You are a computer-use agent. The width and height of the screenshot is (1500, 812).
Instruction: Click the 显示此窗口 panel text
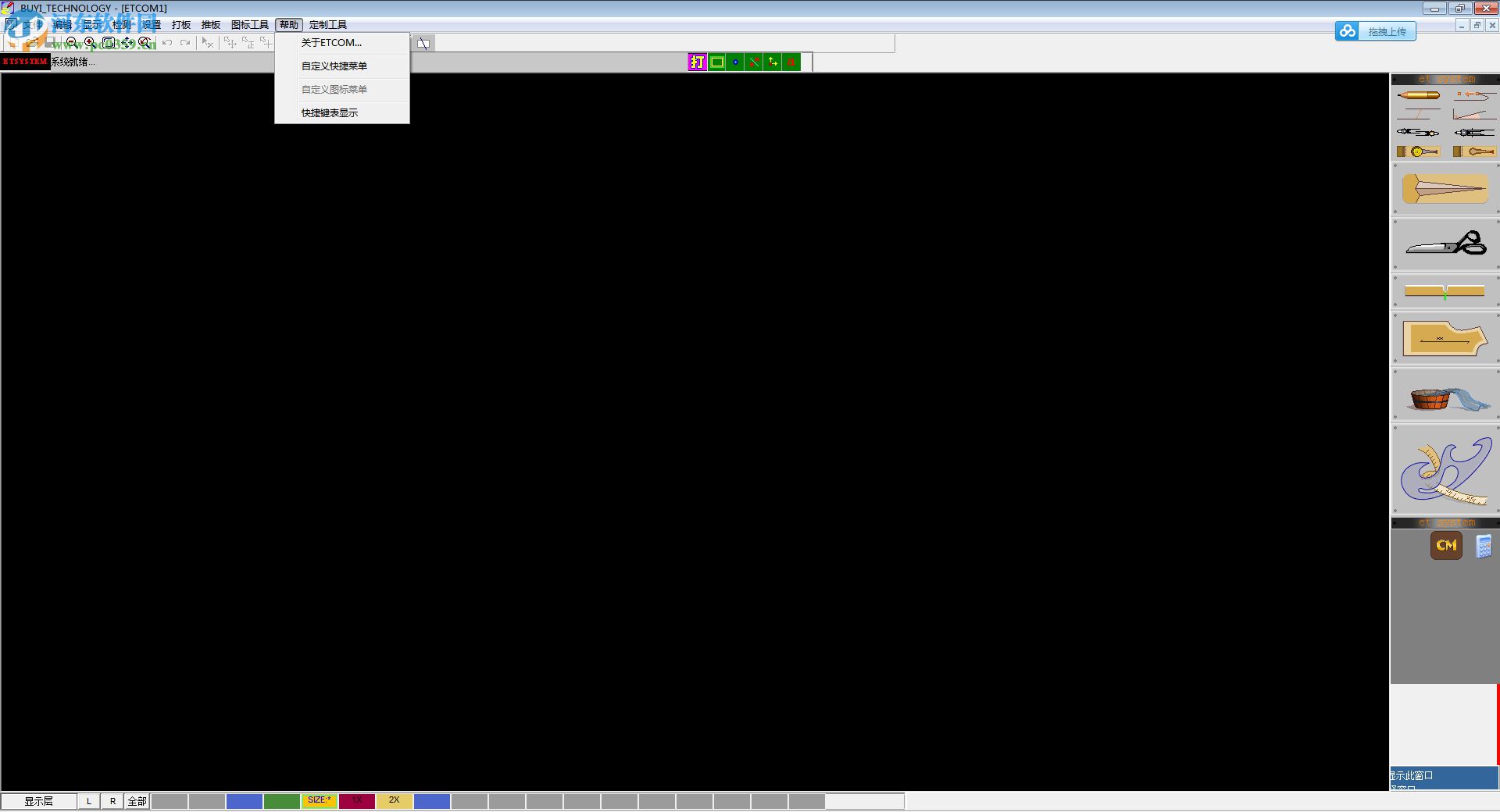pyautogui.click(x=1411, y=775)
